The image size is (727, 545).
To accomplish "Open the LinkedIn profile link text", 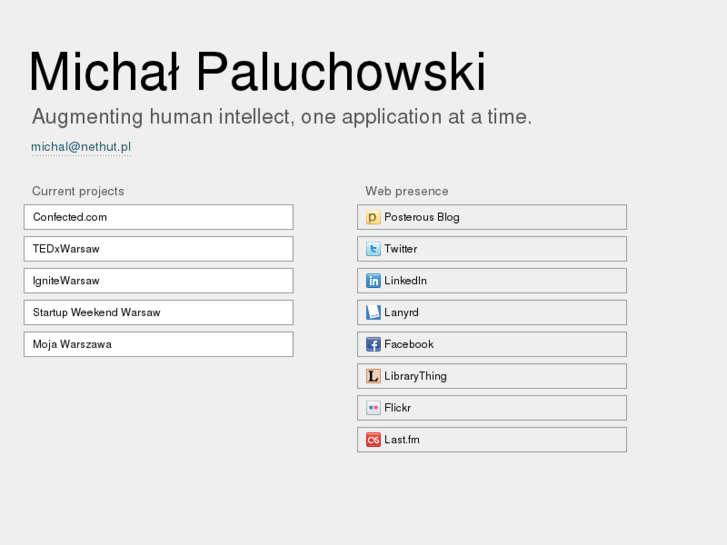I will point(405,281).
